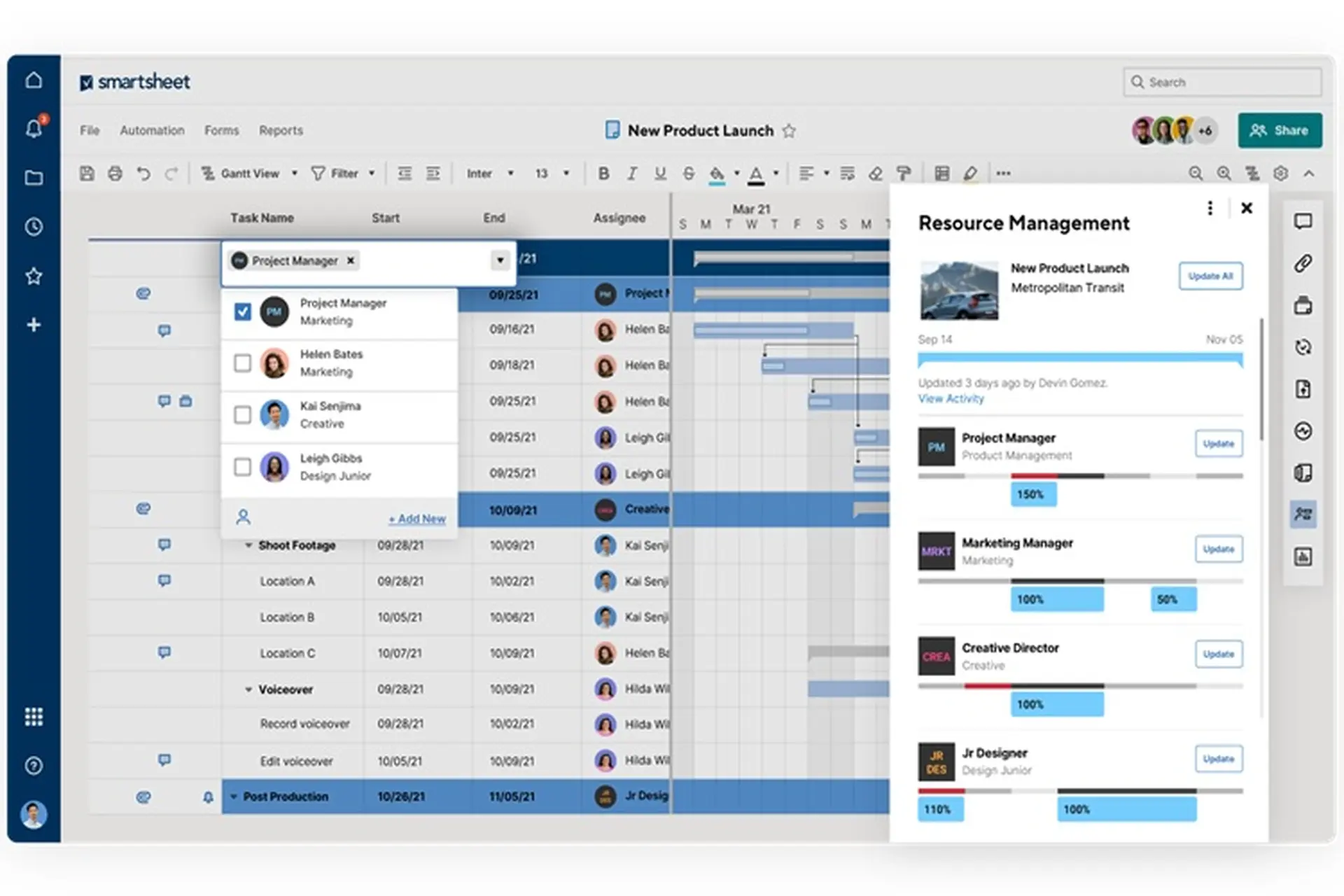Check the Helen Bates assignee checkbox

pos(242,363)
